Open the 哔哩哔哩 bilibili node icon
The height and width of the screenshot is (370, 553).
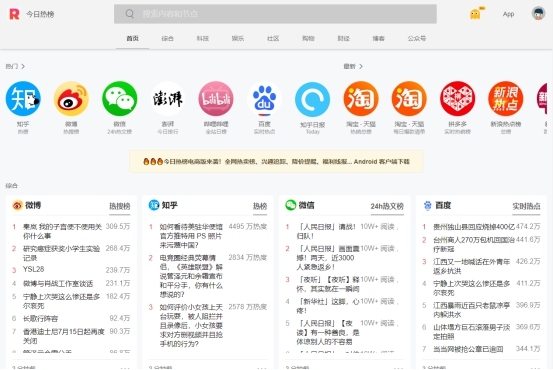click(x=216, y=99)
